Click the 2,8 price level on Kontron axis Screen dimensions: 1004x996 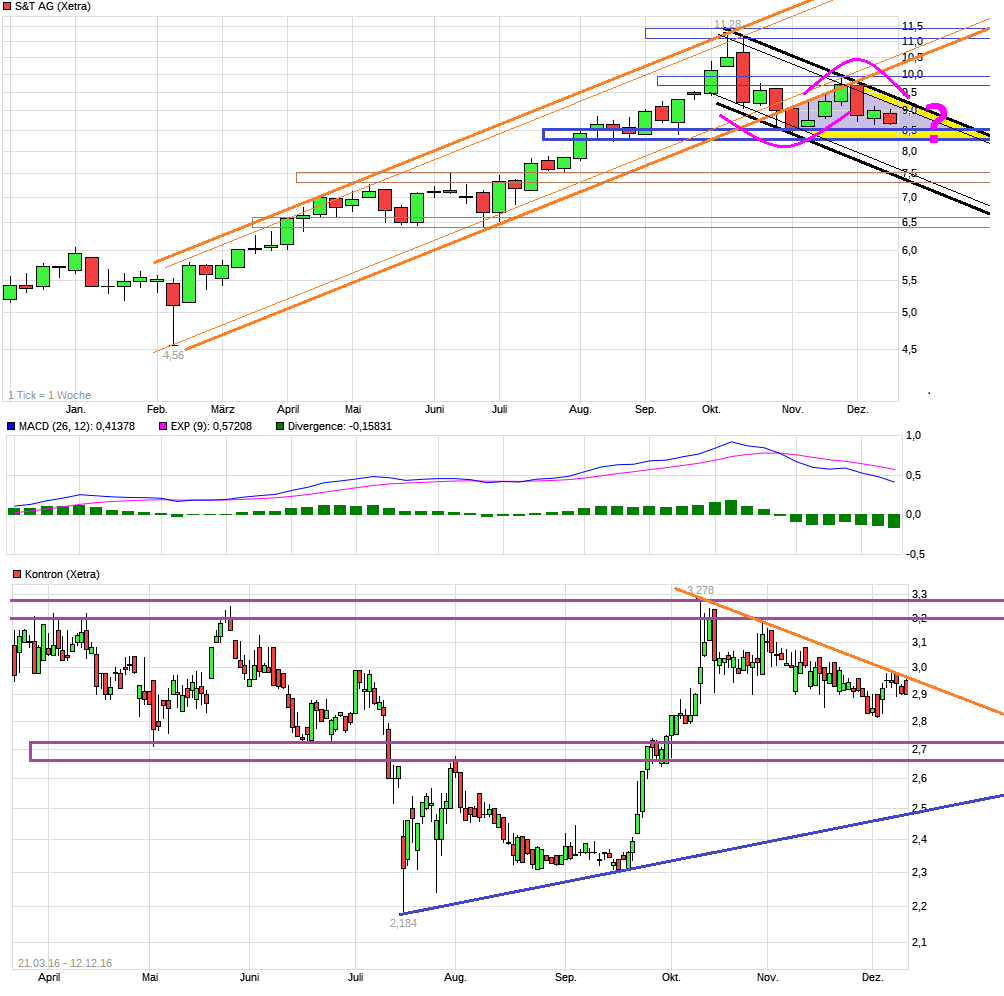pyautogui.click(x=919, y=721)
